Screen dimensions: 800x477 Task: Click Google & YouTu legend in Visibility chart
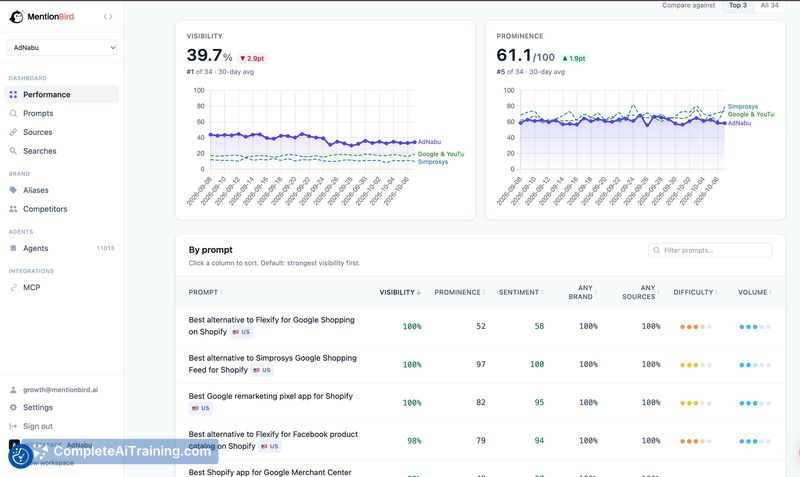click(x=441, y=154)
